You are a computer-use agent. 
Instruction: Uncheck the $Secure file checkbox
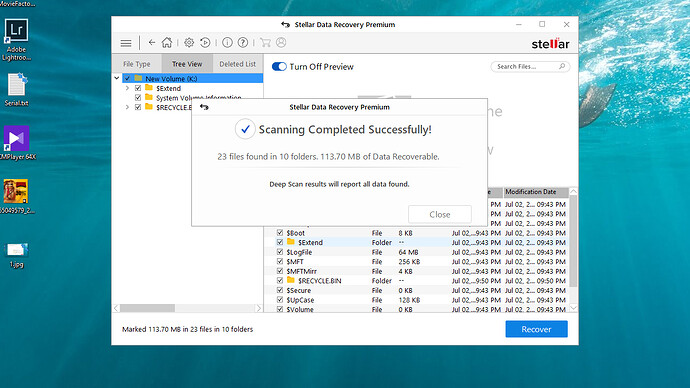tap(280, 290)
